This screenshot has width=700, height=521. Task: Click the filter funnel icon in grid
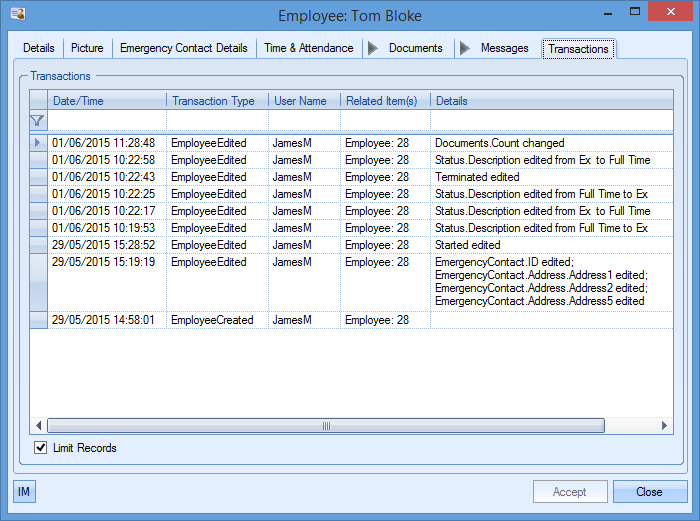tap(38, 121)
